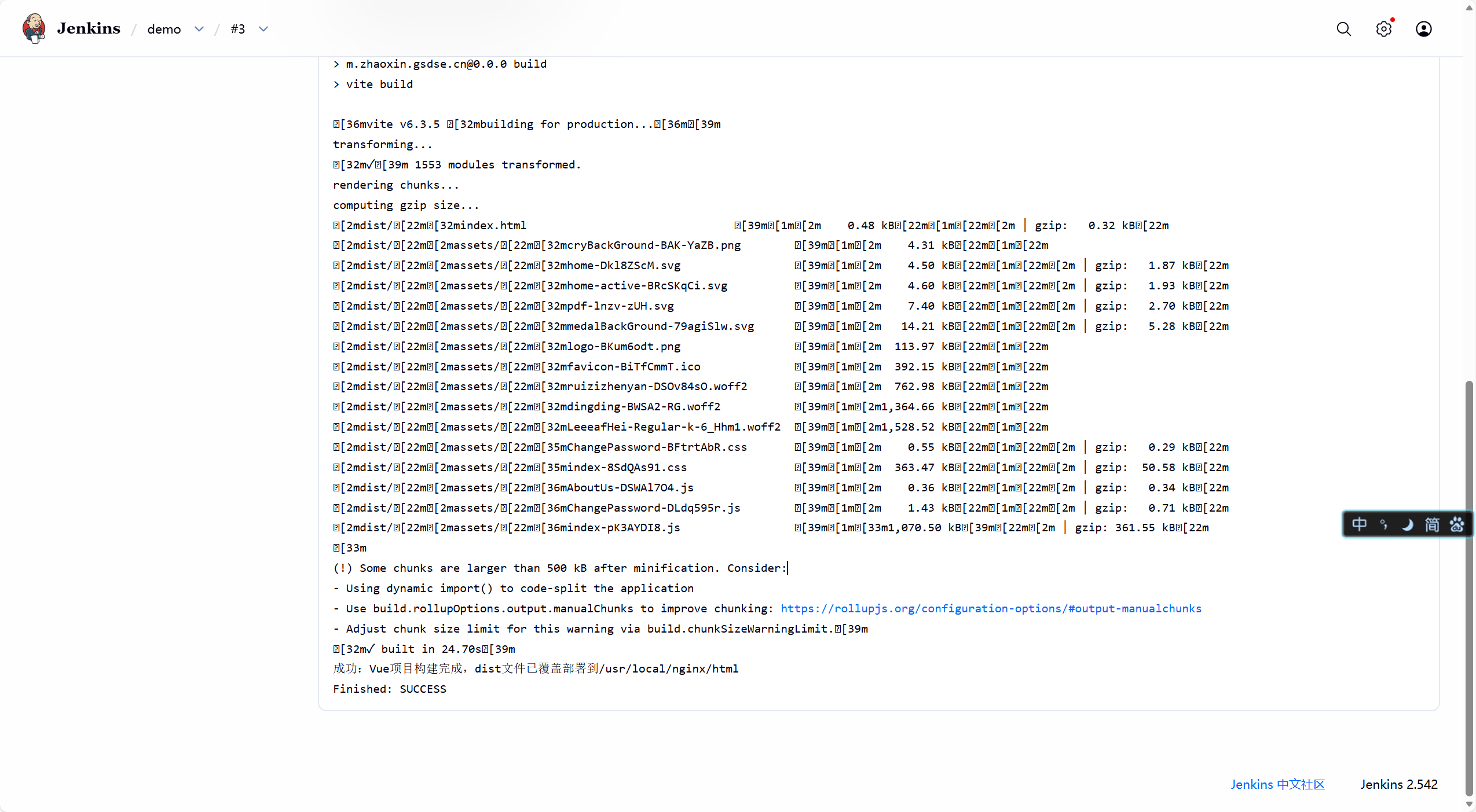Click the scrollbar down arrow
The image size is (1476, 812).
click(x=1468, y=804)
